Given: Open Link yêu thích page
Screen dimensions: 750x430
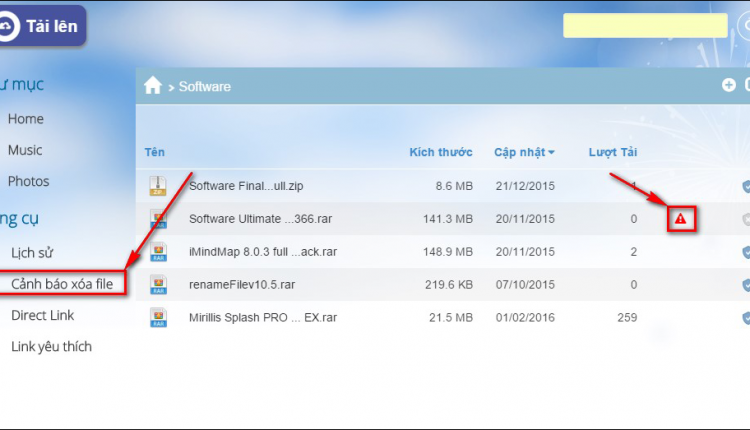Looking at the screenshot, I should coord(51,346).
